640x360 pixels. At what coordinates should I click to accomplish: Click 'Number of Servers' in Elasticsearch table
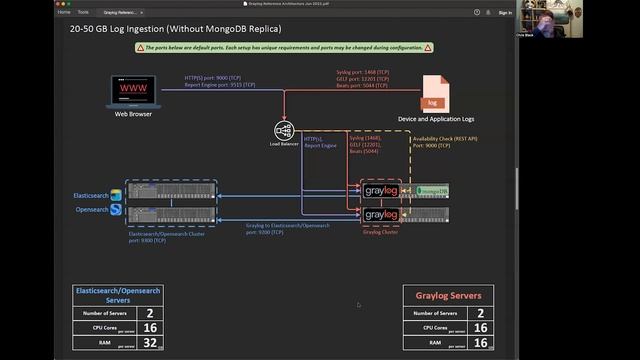point(104,313)
